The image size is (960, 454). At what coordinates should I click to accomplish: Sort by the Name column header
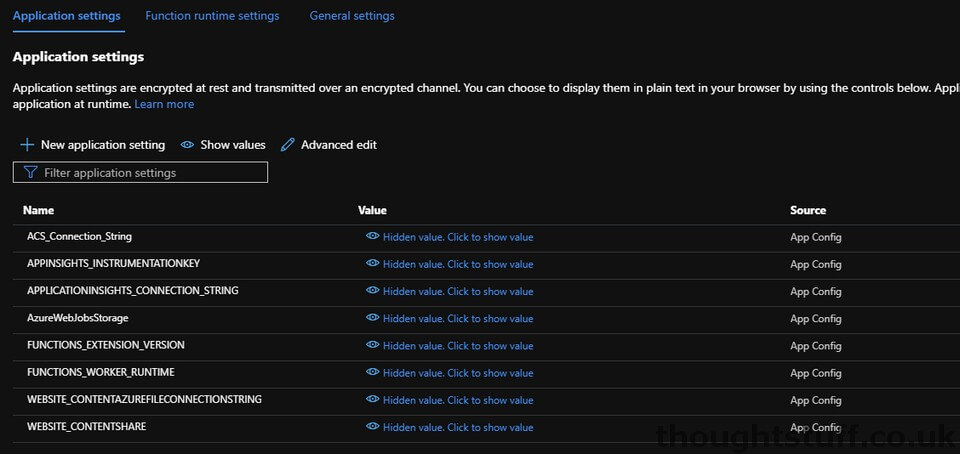[x=39, y=210]
